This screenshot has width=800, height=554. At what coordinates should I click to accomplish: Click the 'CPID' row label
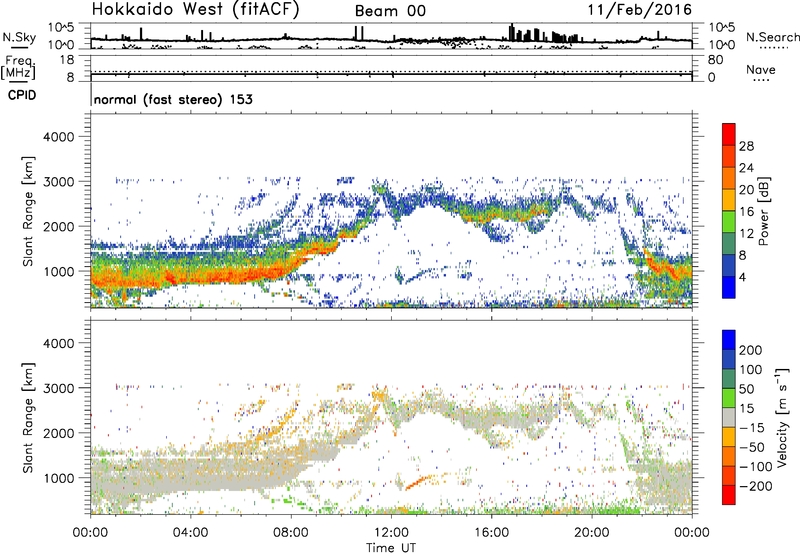pos(22,95)
